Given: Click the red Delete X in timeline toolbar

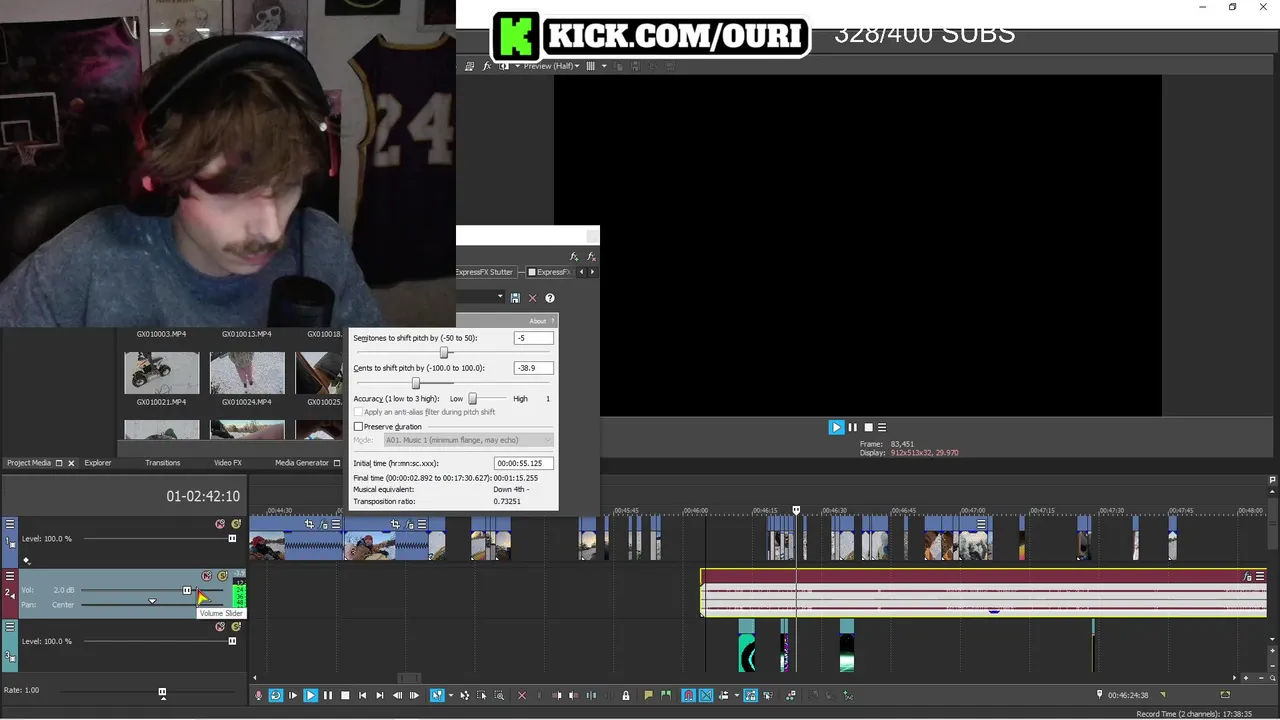Looking at the screenshot, I should pyautogui.click(x=522, y=695).
